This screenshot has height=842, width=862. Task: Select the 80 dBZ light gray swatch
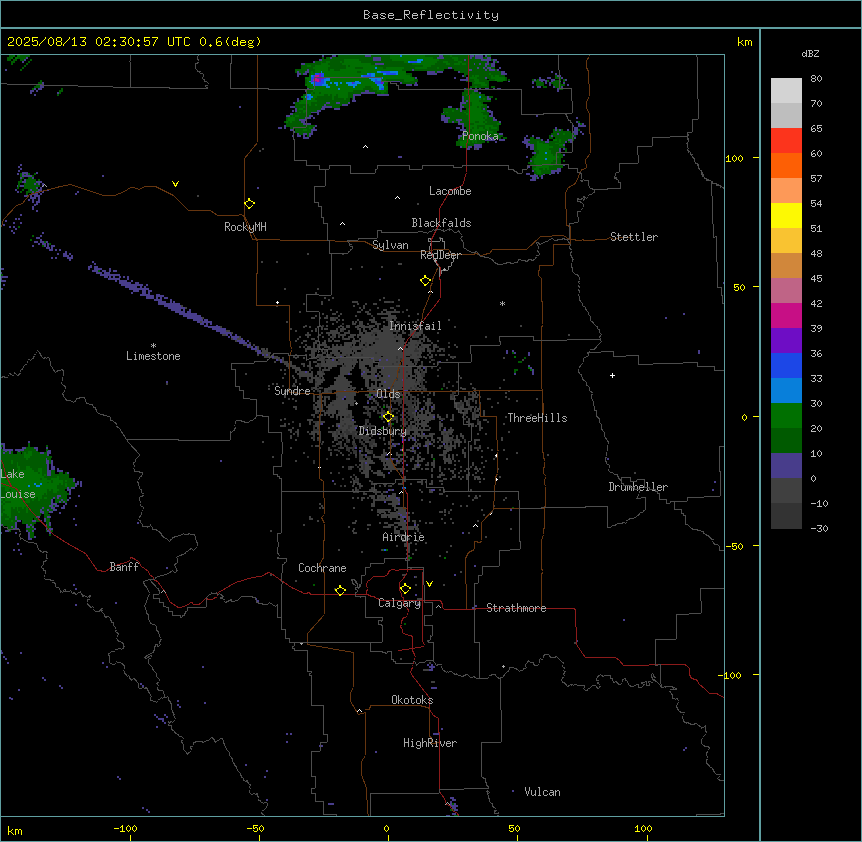coord(786,90)
